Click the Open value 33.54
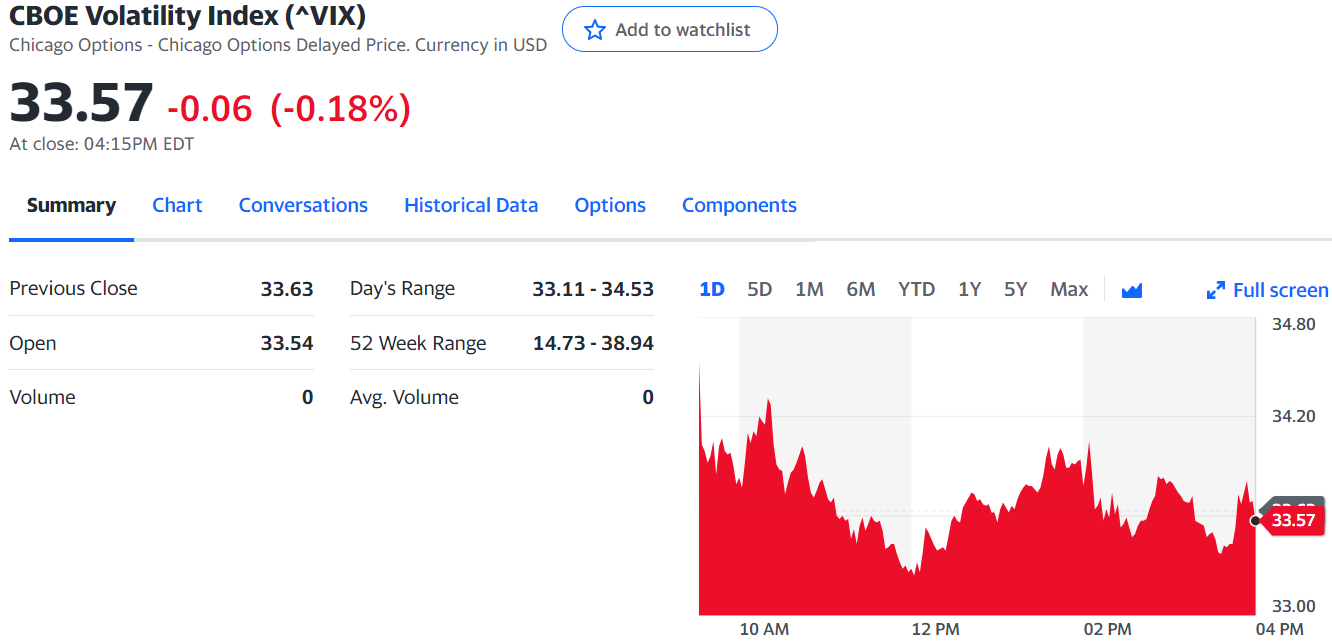Viewport: 1332px width, 644px height. click(287, 343)
